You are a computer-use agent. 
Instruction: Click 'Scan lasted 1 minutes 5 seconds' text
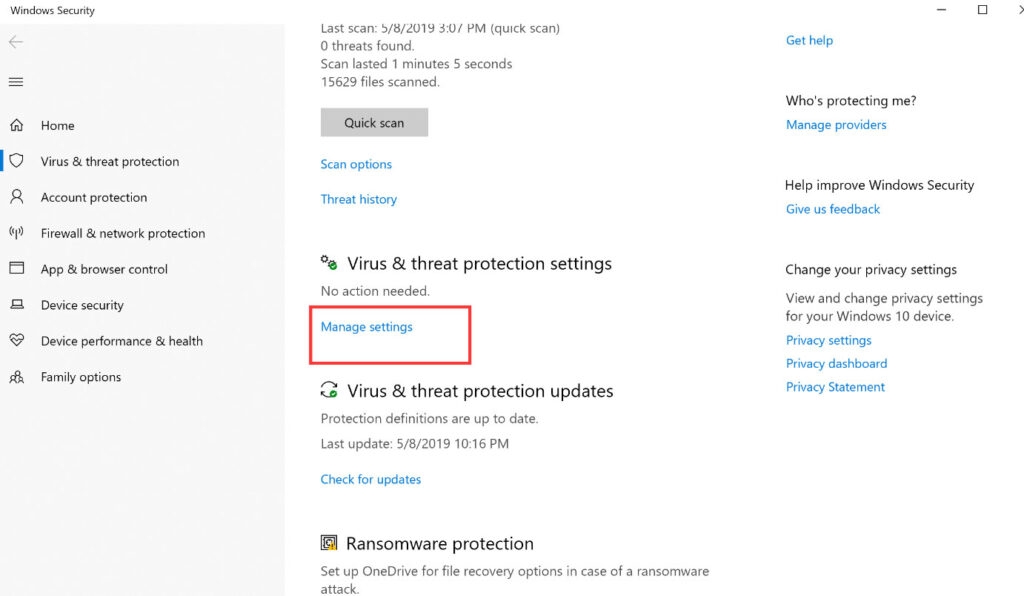tap(416, 64)
